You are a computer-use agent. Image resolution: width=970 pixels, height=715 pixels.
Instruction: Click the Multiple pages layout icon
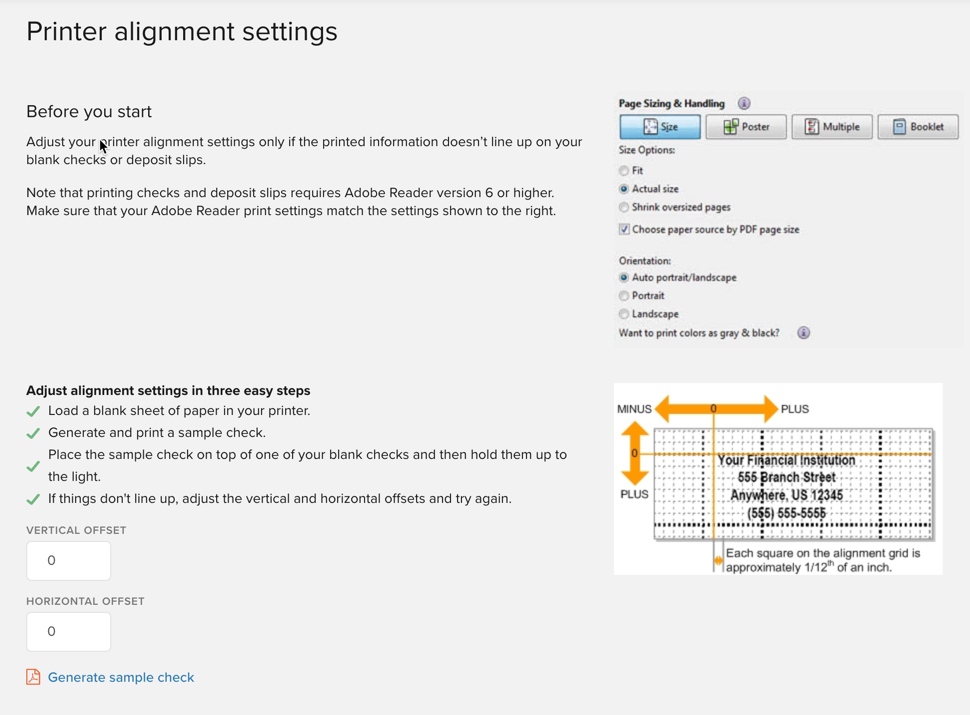tap(831, 126)
